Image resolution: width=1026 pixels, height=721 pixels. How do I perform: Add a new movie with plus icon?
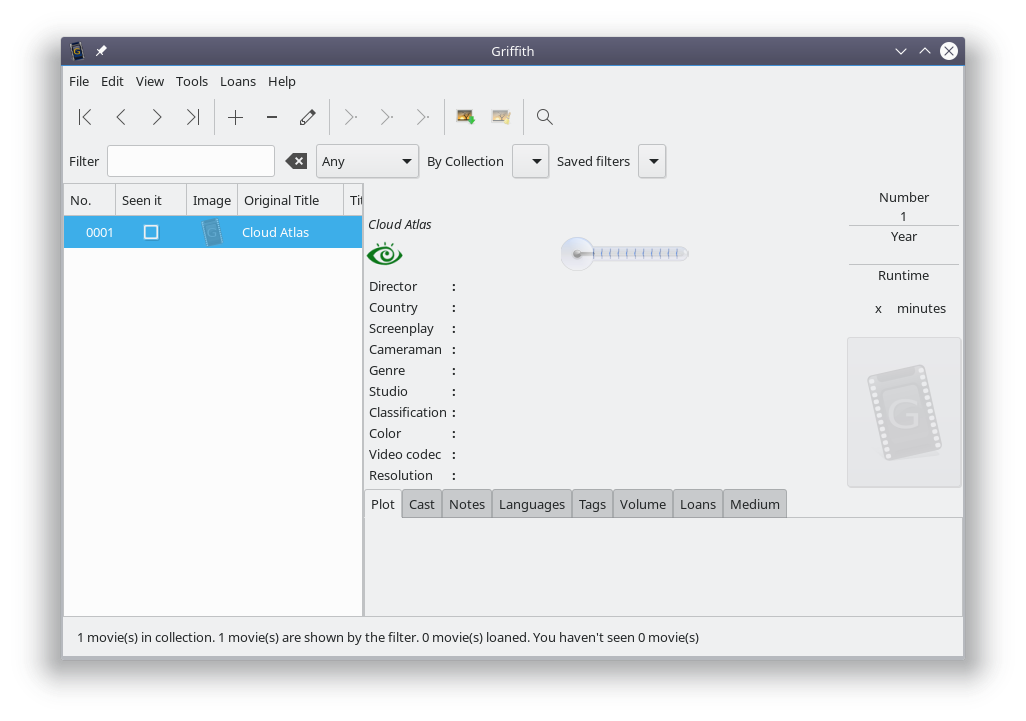coord(235,118)
